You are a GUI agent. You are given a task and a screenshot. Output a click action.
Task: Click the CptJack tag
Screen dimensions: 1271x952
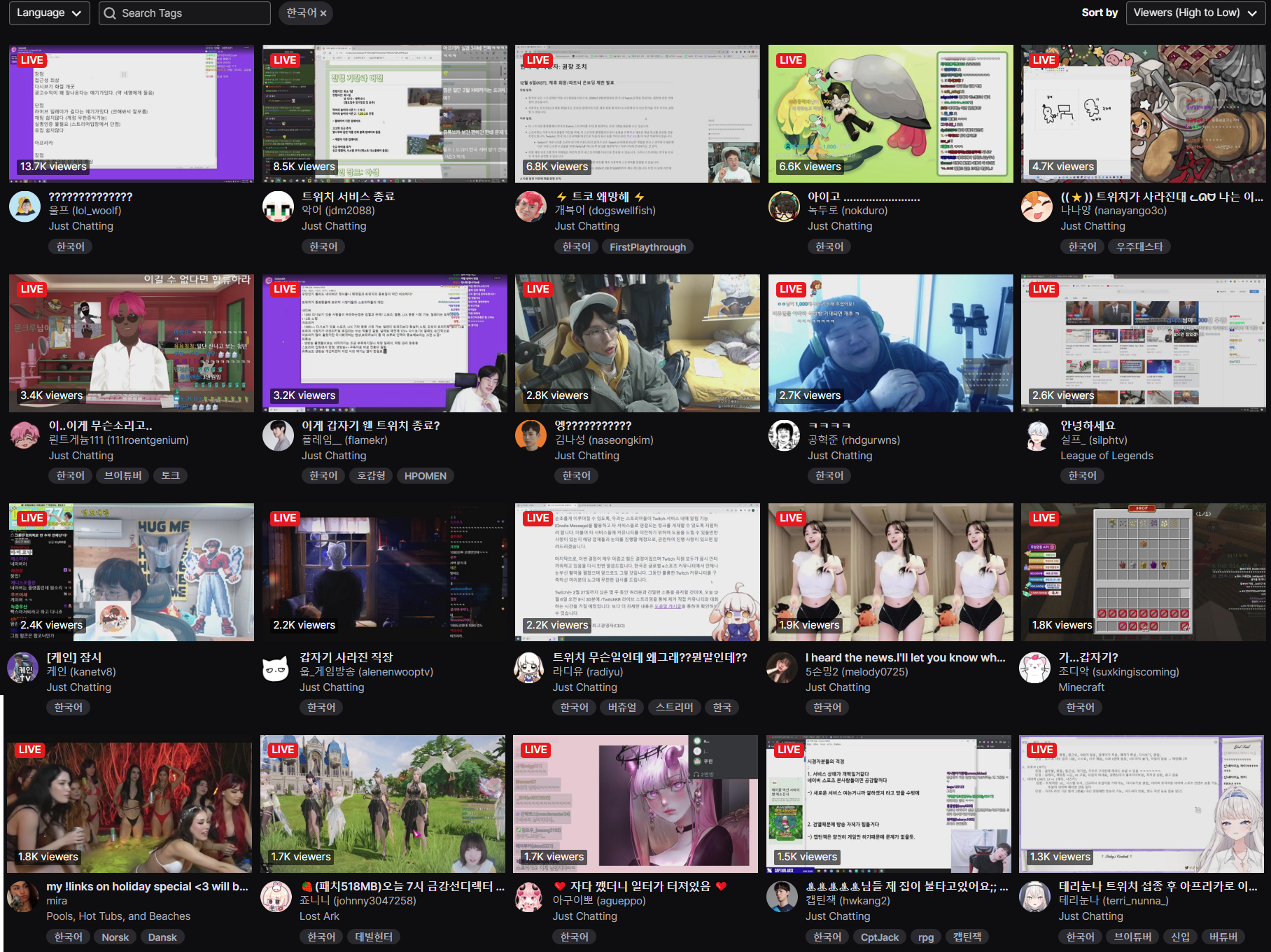coord(879,937)
